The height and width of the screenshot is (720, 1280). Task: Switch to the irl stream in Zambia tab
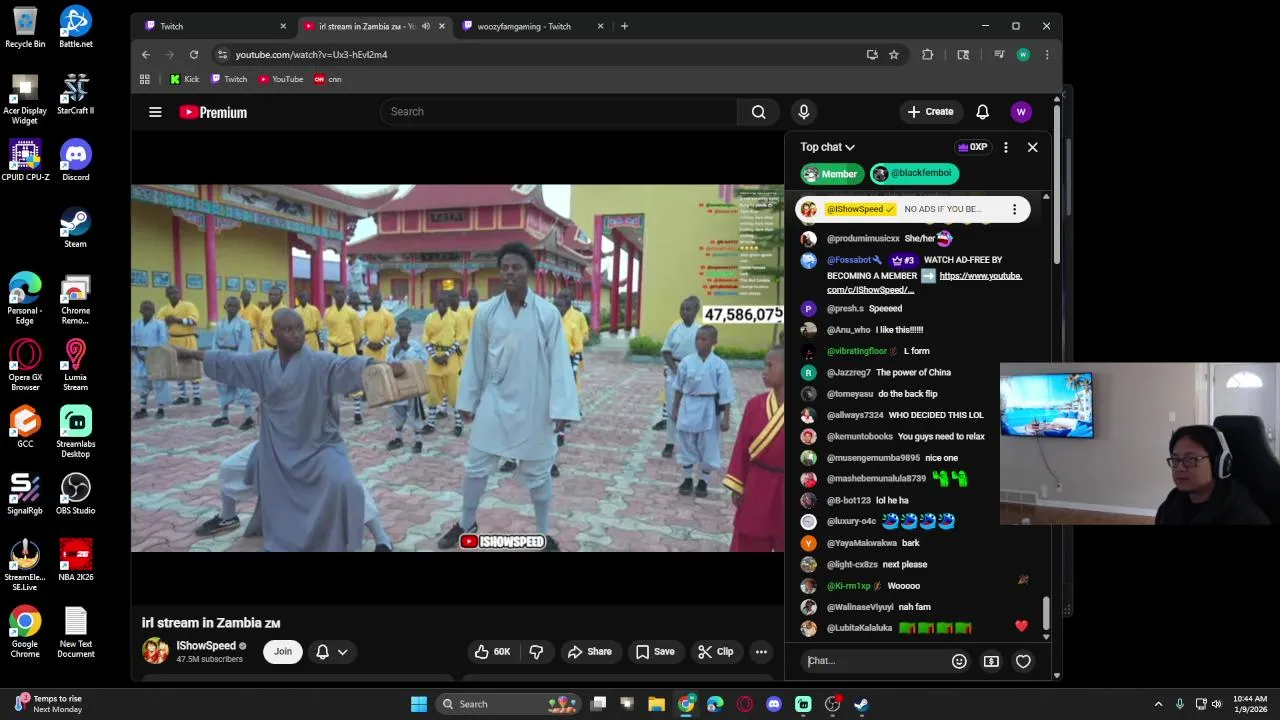coord(374,26)
